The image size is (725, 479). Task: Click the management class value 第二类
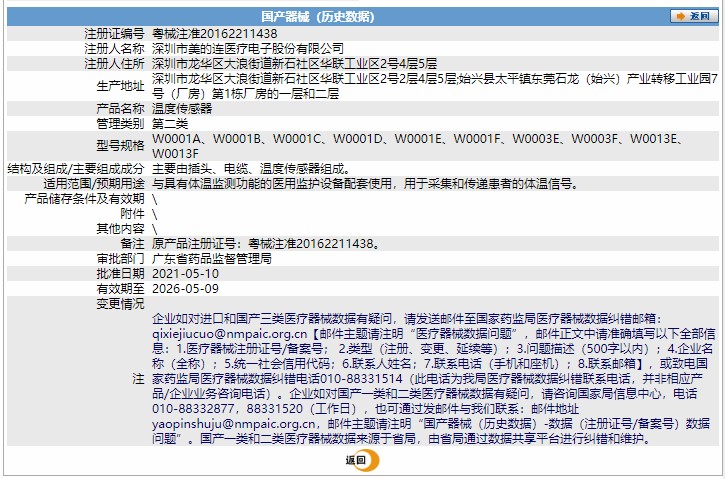(170, 123)
